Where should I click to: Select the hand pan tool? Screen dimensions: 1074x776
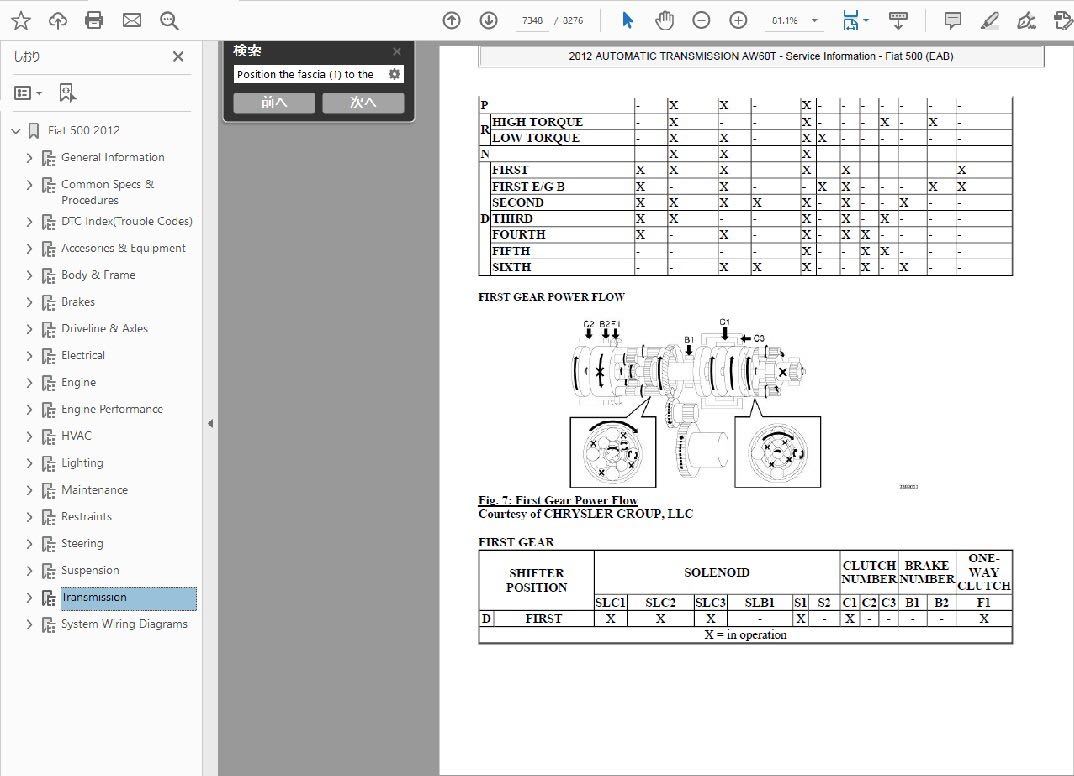point(664,20)
